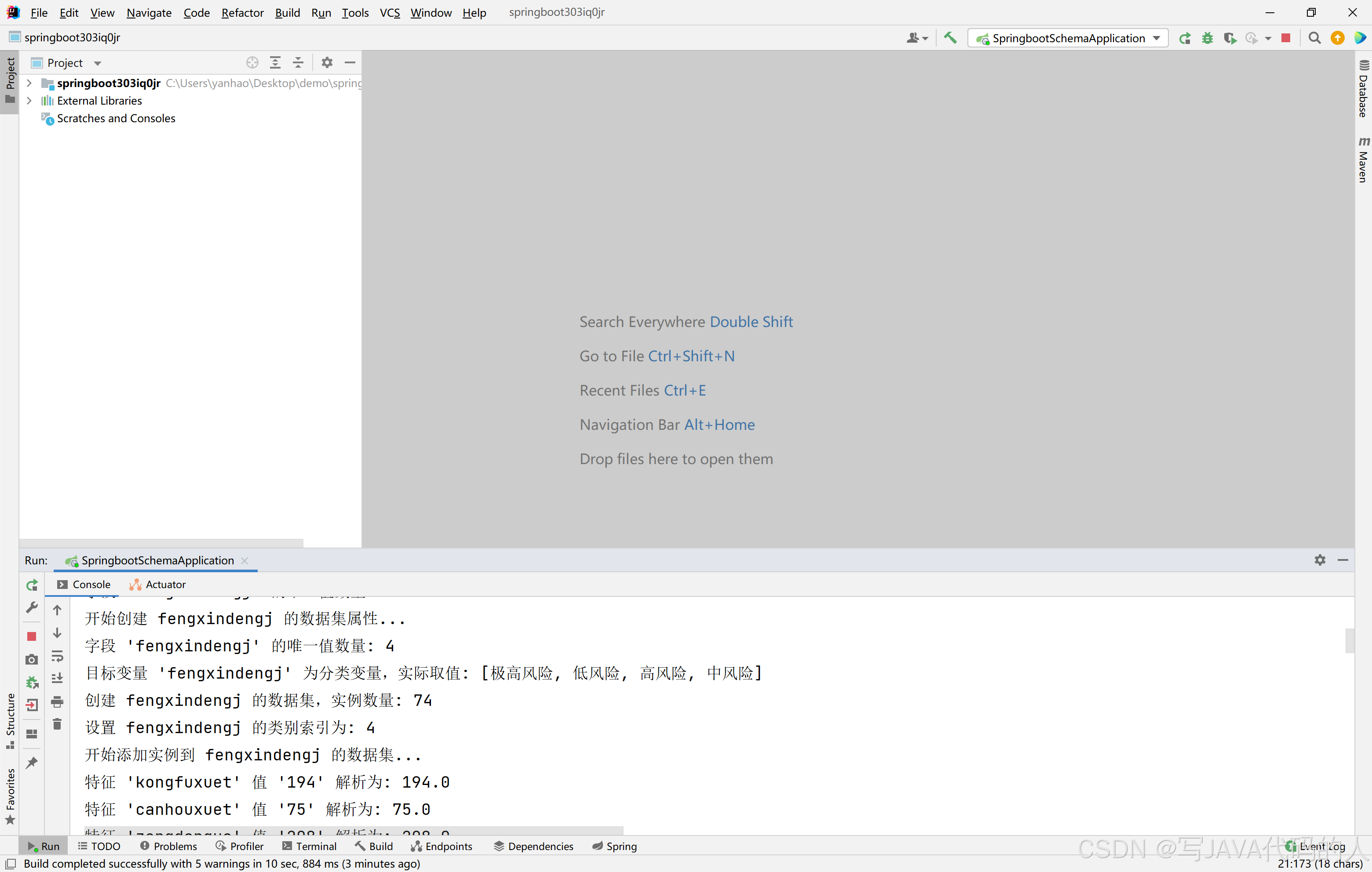Toggle the Database side panel

pos(1364,88)
